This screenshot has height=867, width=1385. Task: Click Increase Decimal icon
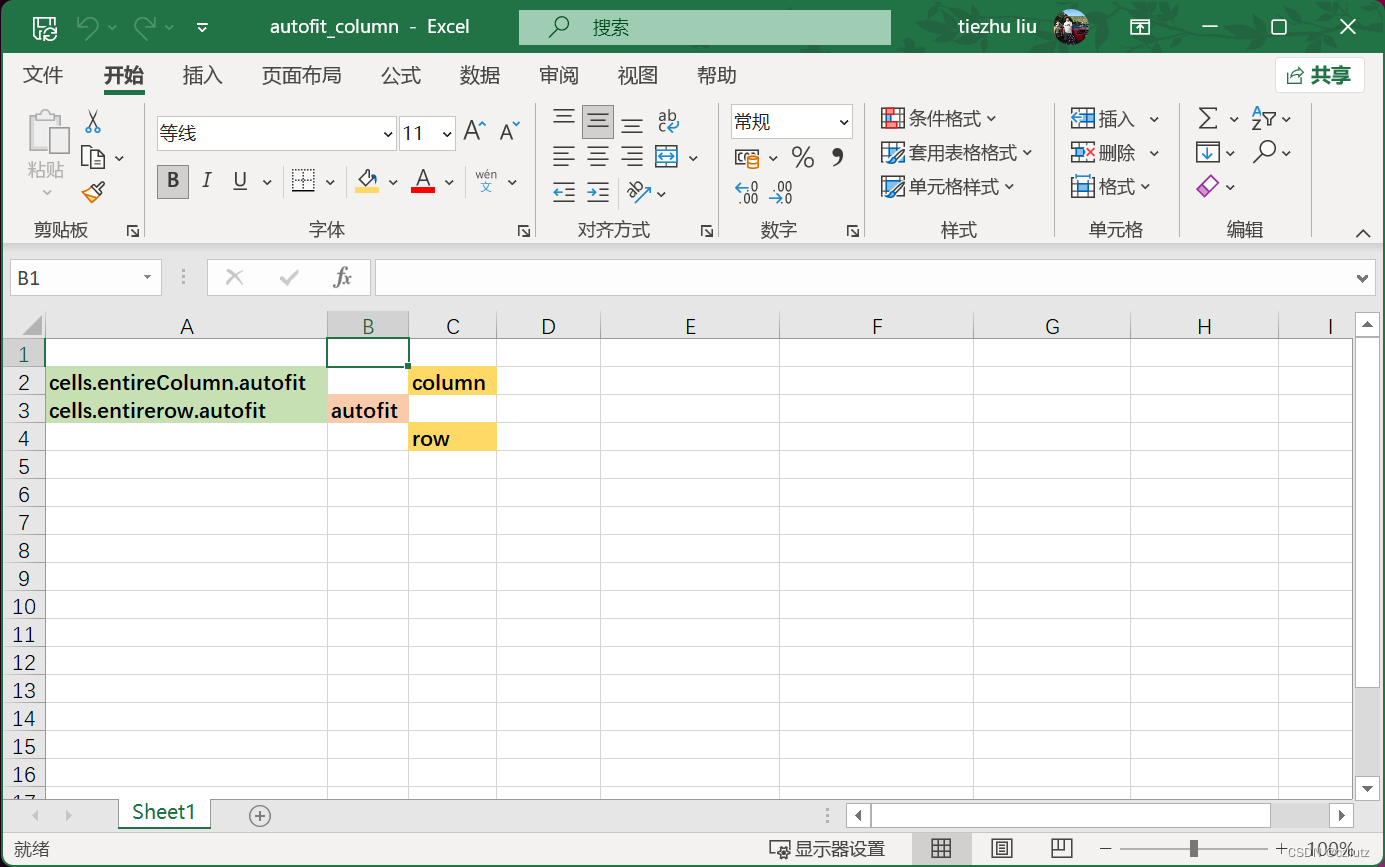[x=746, y=192]
